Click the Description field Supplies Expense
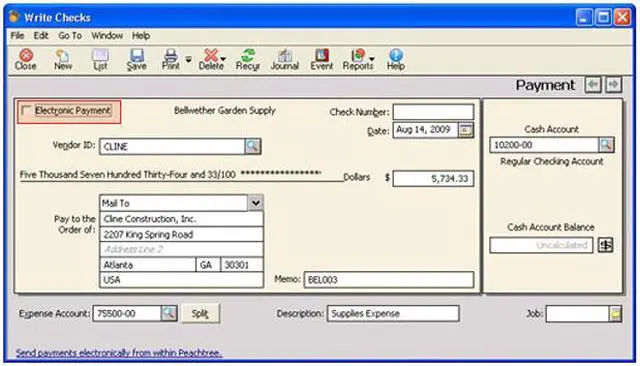Image resolution: width=640 pixels, height=366 pixels. coord(393,313)
